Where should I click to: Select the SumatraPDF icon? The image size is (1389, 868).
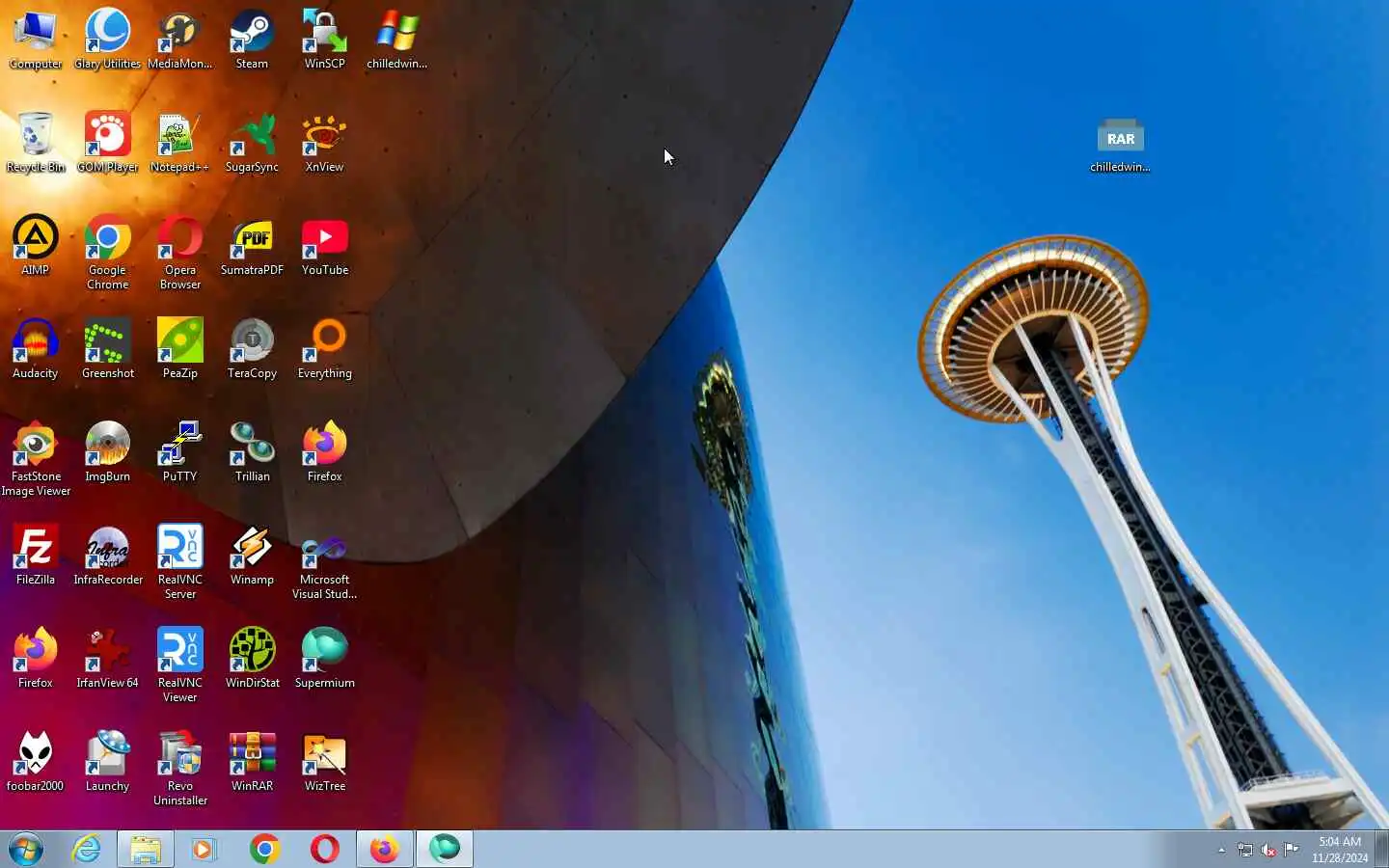[x=252, y=245]
